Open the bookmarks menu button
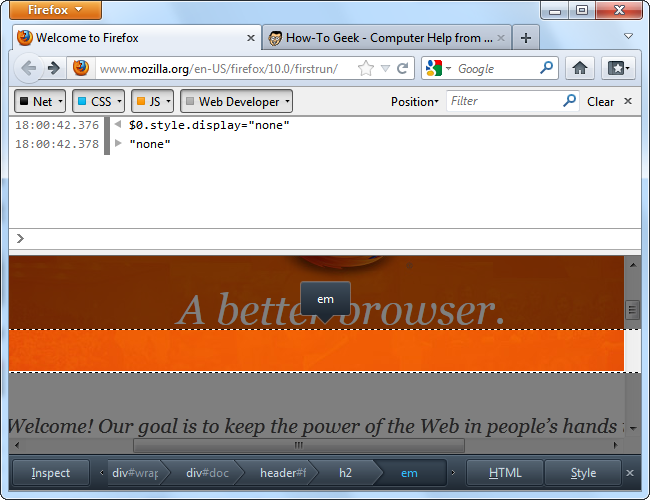Image resolution: width=650 pixels, height=500 pixels. coord(618,68)
